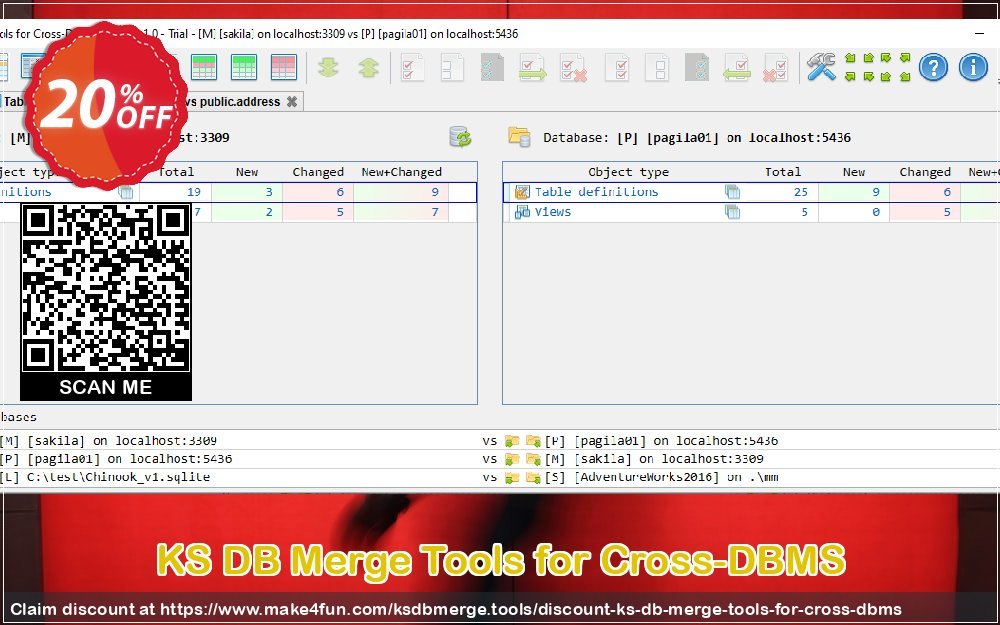Click Total value 25 for Table definitions
Viewport: 1000px width, 625px height.
pyautogui.click(x=800, y=192)
